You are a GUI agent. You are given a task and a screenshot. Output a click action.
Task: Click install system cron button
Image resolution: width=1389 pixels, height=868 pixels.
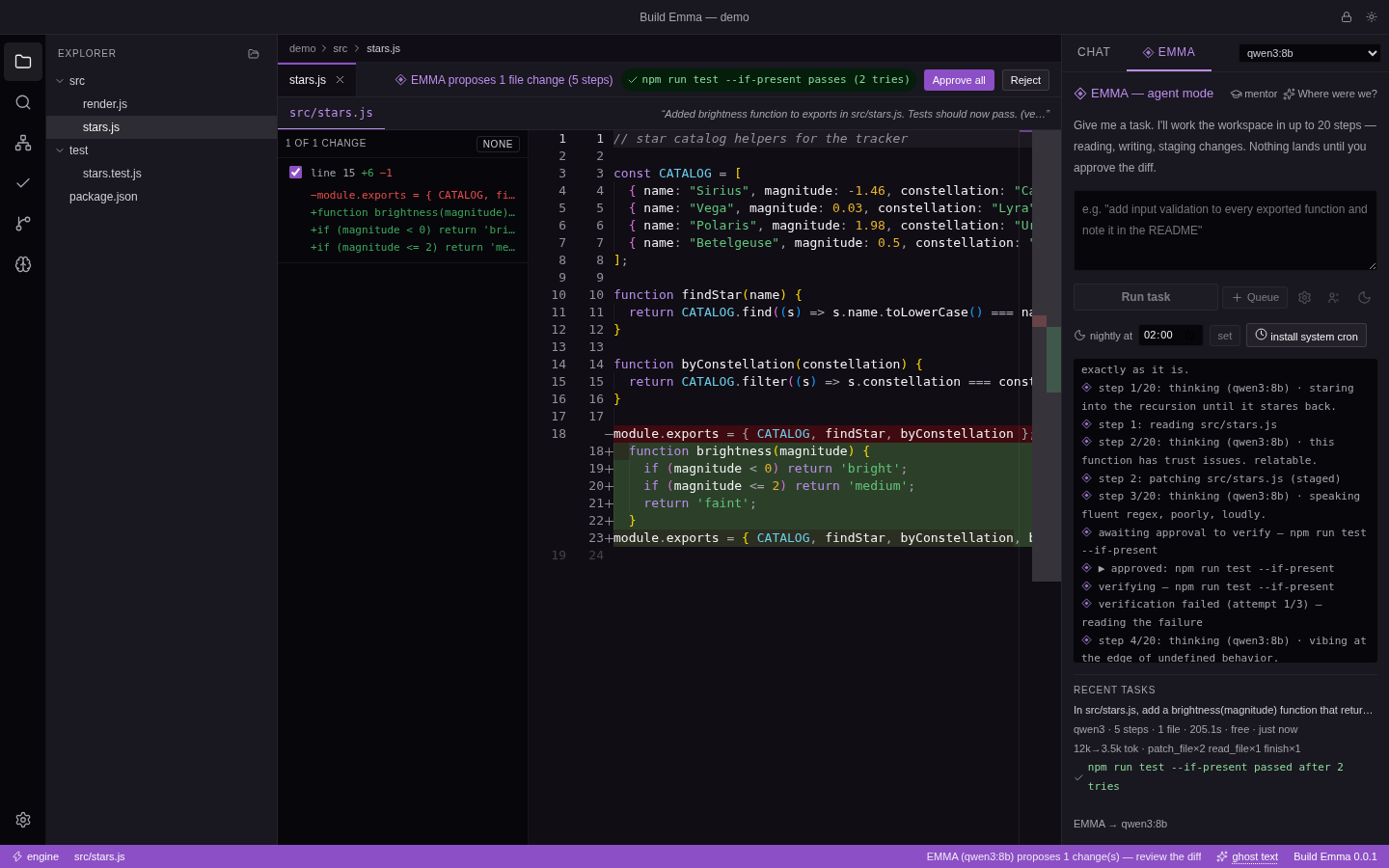tap(1306, 336)
